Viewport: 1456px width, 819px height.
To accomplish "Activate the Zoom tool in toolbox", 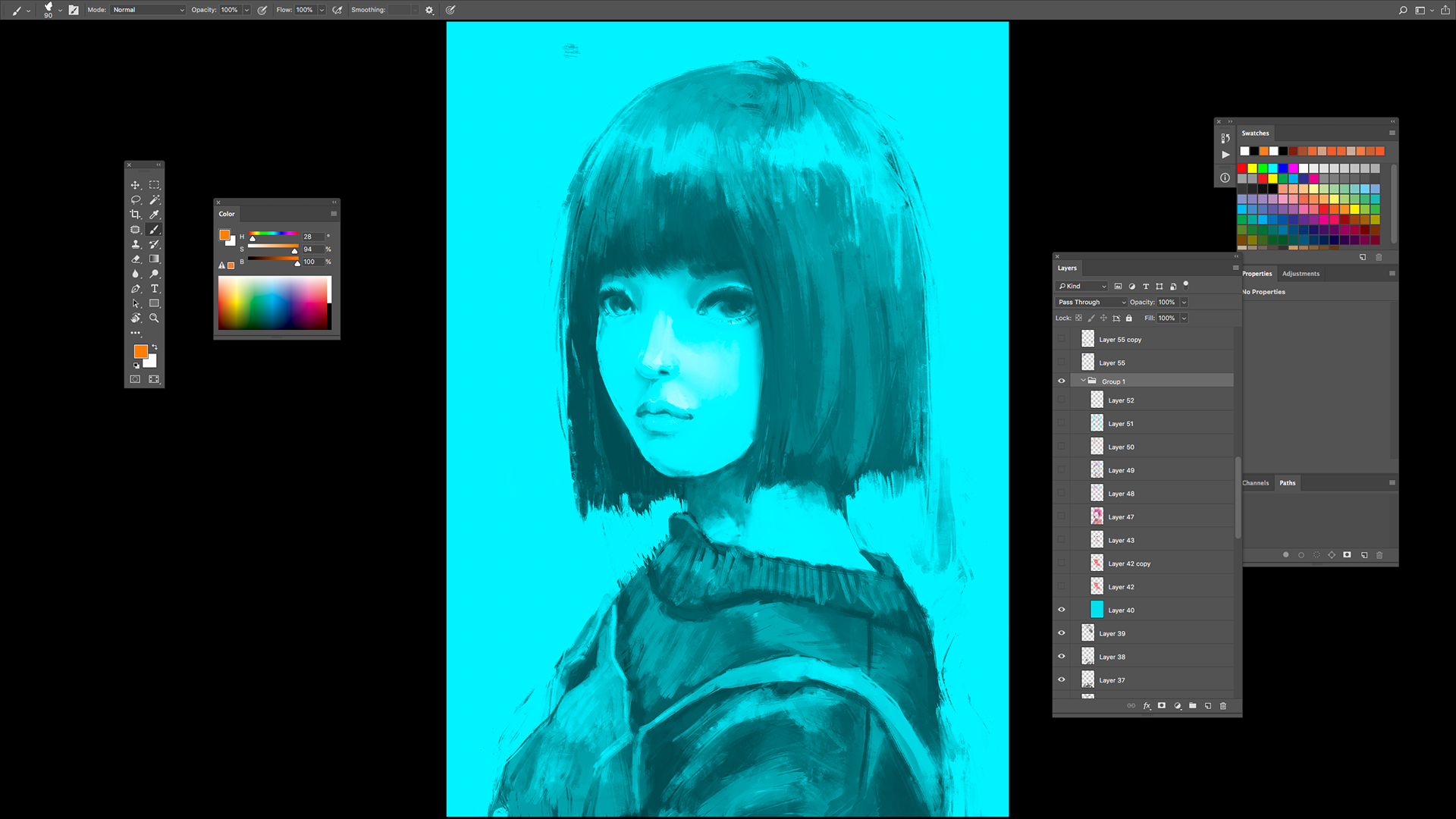I will [154, 318].
